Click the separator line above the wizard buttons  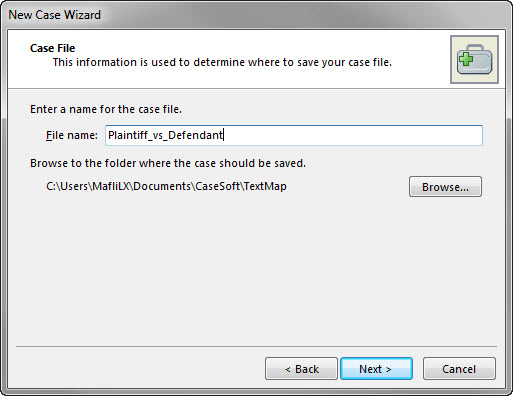click(x=256, y=347)
